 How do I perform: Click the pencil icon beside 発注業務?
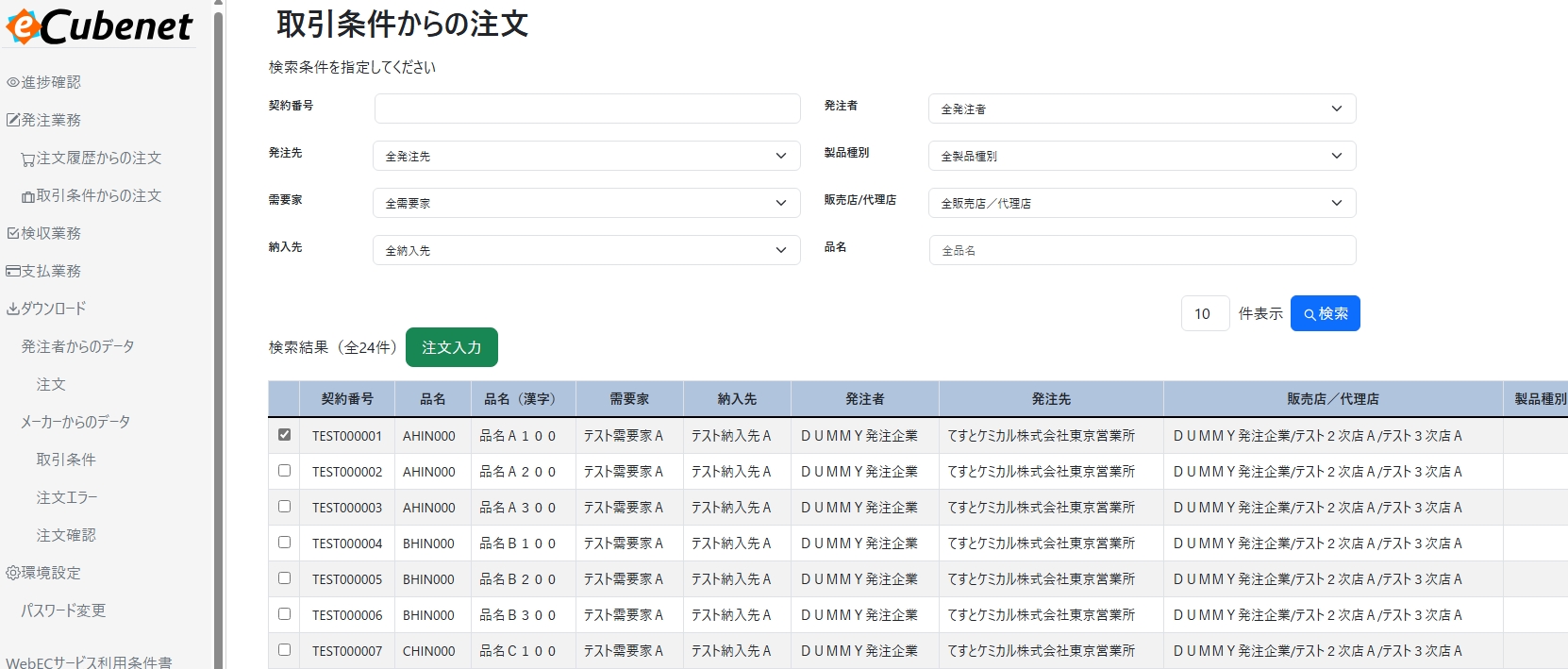[x=13, y=120]
